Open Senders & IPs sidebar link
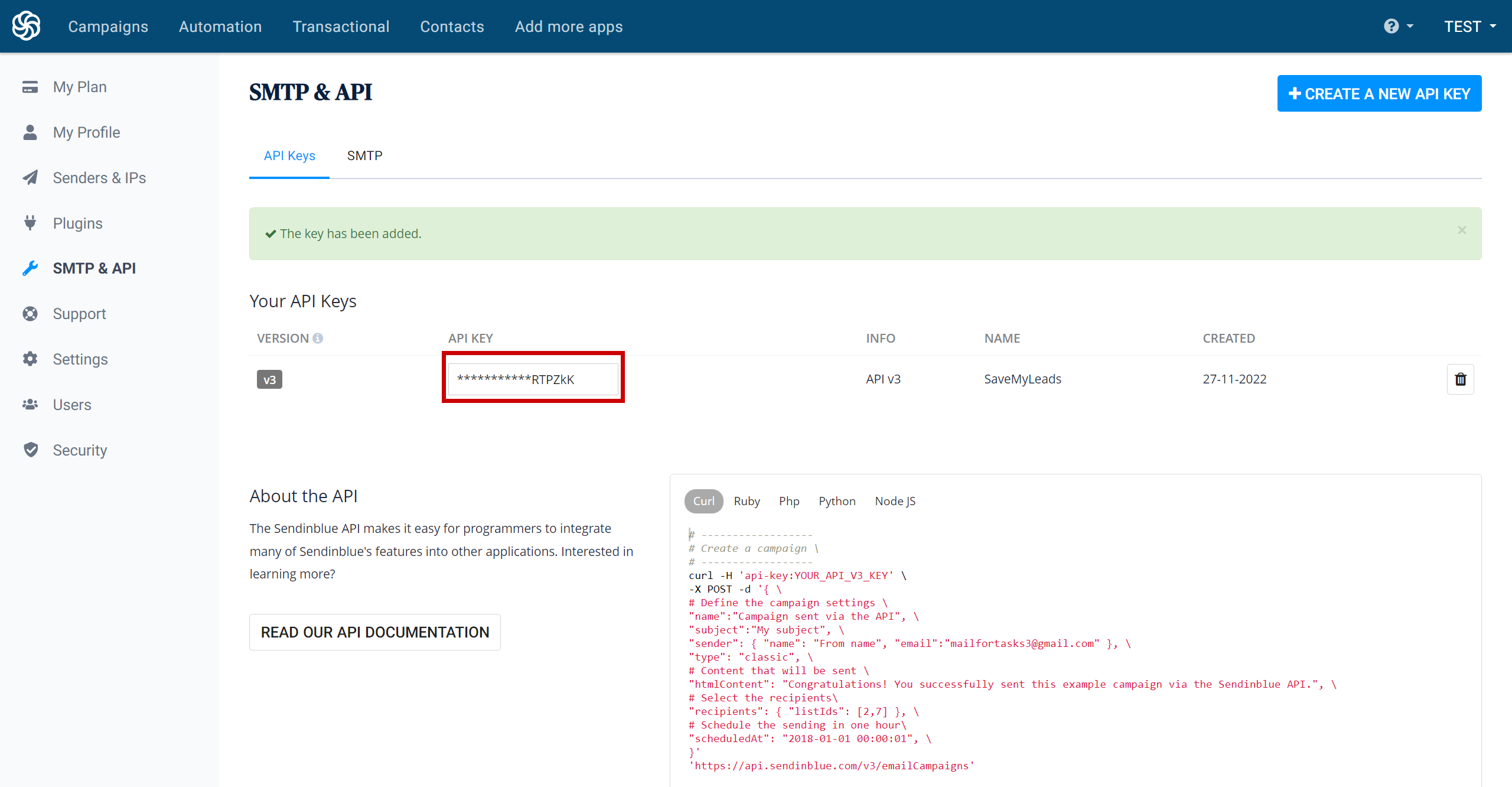 99,177
